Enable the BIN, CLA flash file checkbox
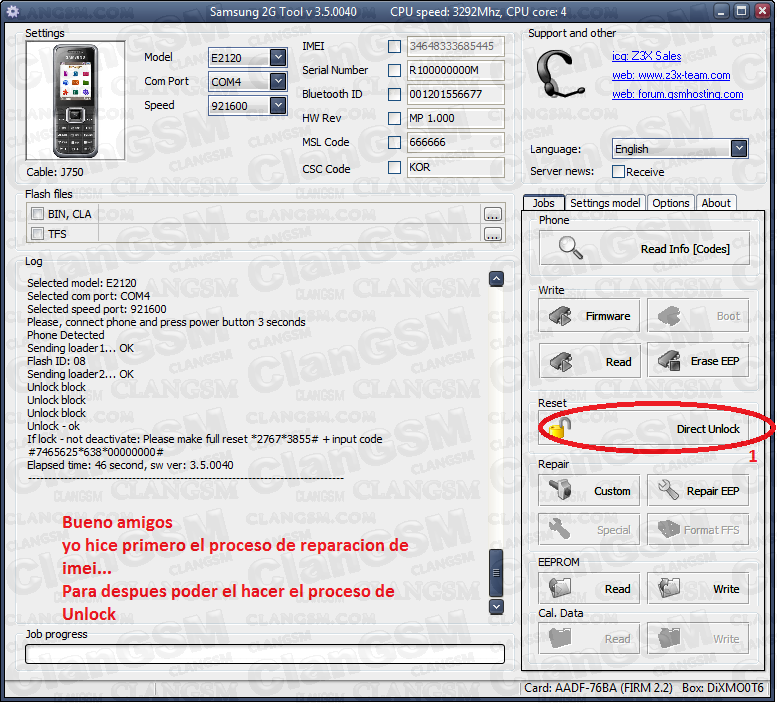The image size is (777, 703). coord(37,214)
